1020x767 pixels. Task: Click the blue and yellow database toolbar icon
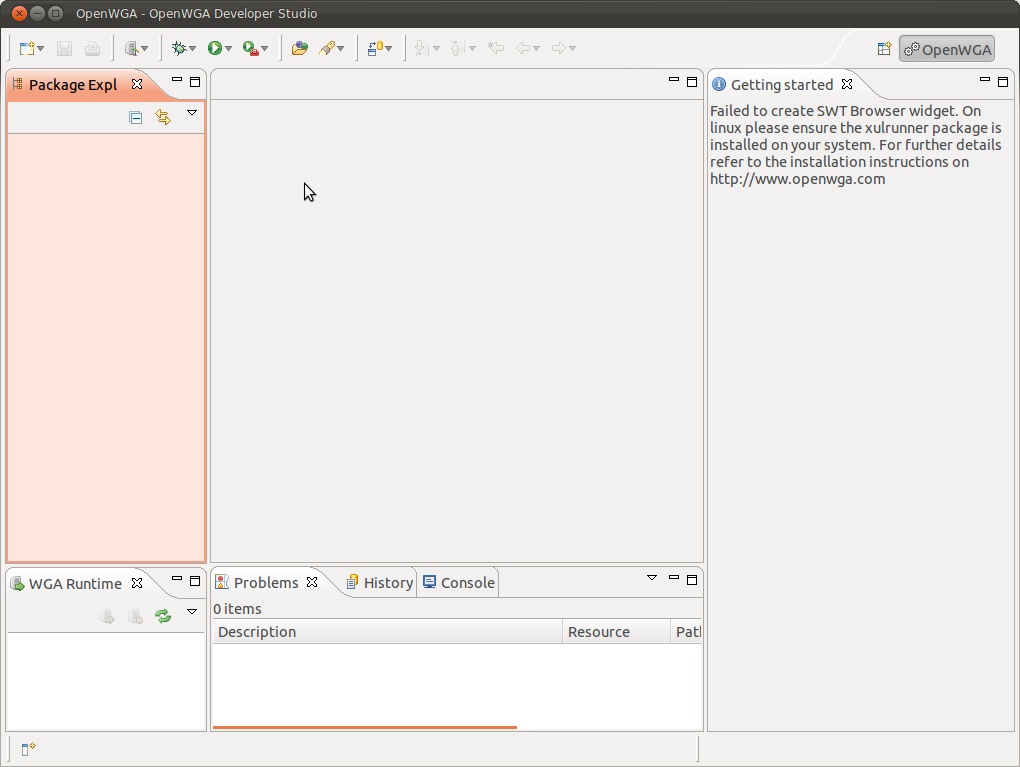pyautogui.click(x=375, y=48)
